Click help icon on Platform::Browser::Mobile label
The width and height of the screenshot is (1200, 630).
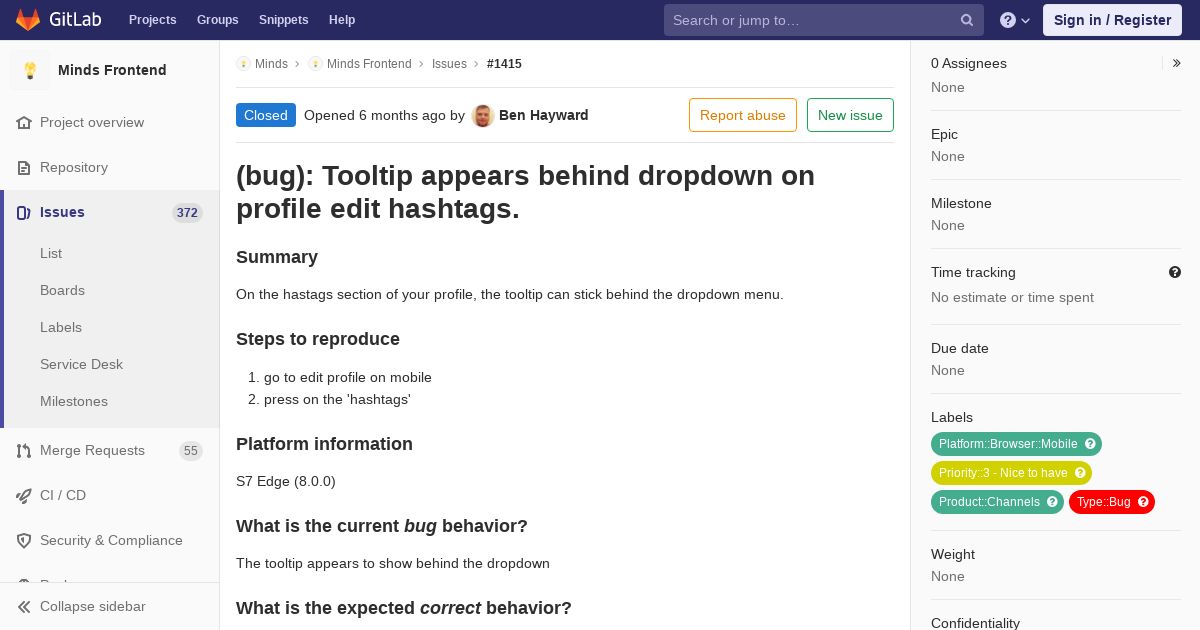[x=1090, y=444]
